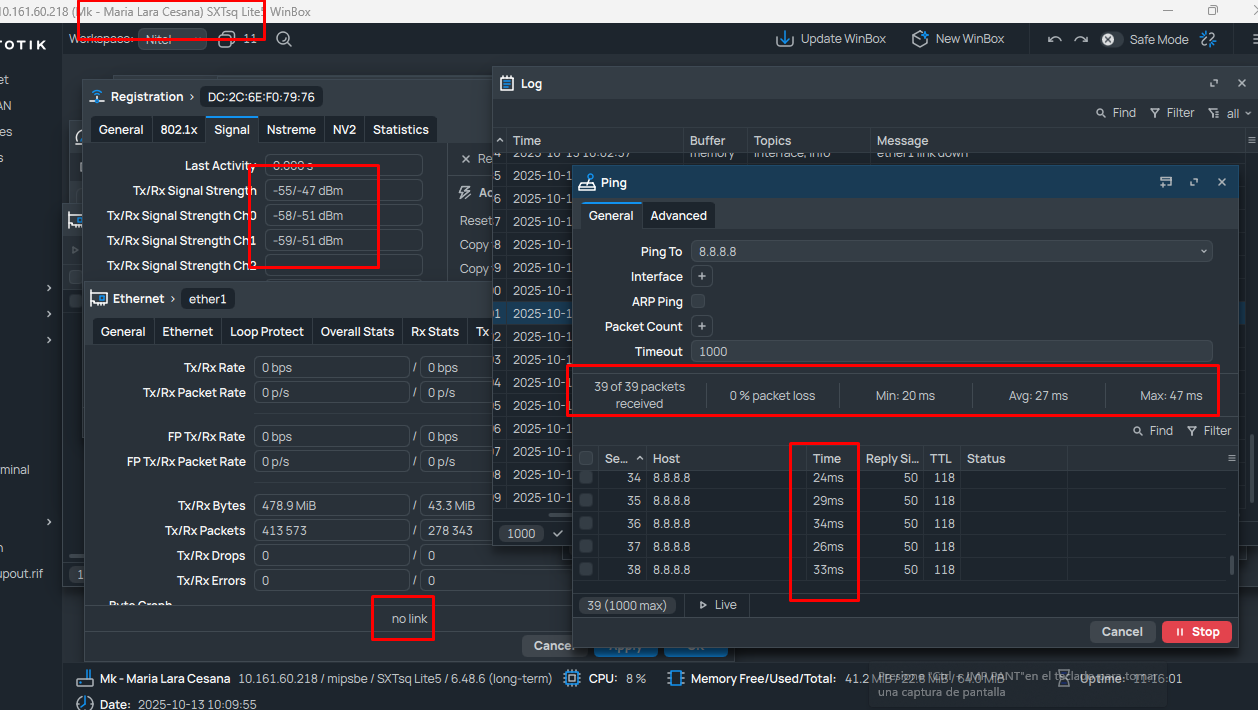Viewport: 1258px width, 710px height.
Task: Expand the Interface field with plus button
Action: click(x=701, y=276)
